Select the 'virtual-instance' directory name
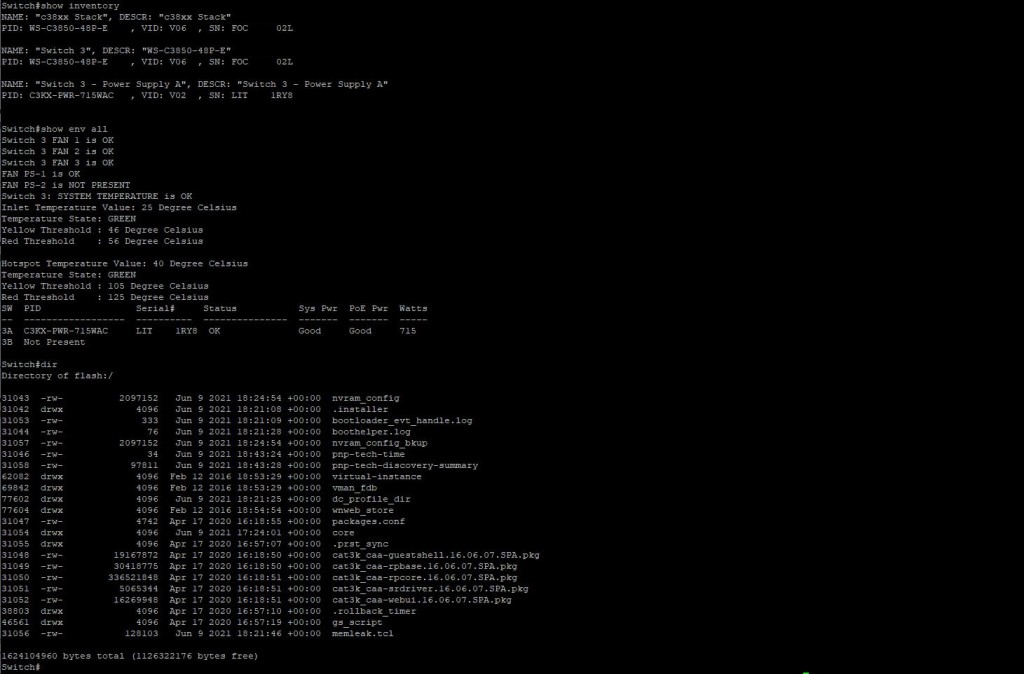The image size is (1024, 674). [x=377, y=477]
